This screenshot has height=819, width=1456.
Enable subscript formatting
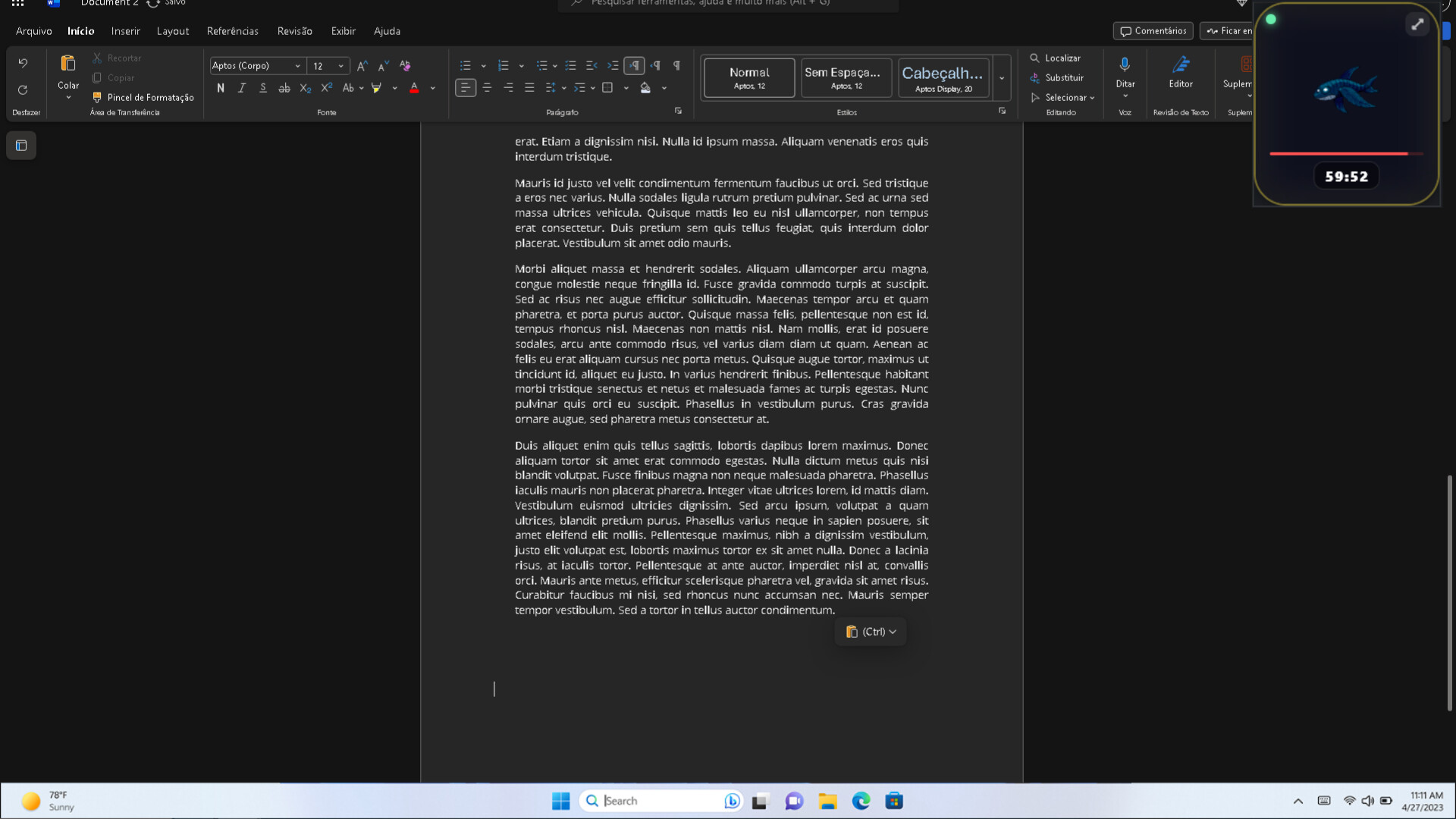coord(305,88)
